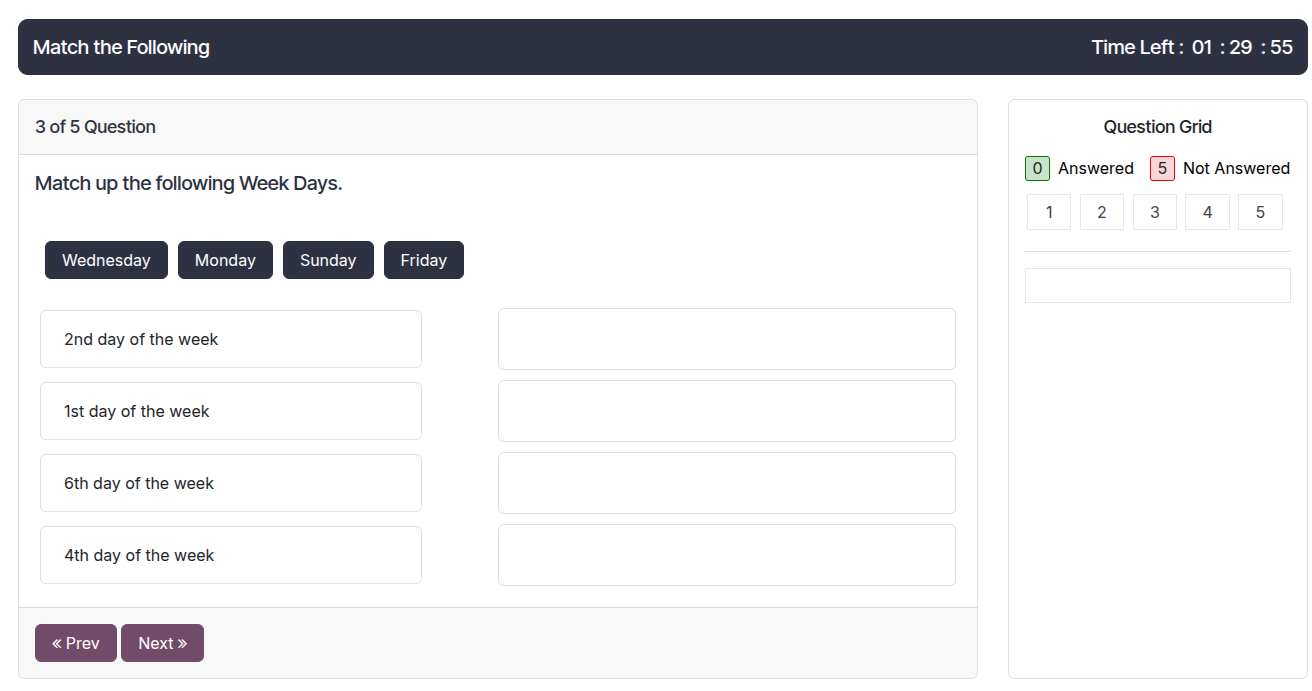1312x691 pixels.
Task: Click the empty box below question grid
Action: [x=1157, y=285]
